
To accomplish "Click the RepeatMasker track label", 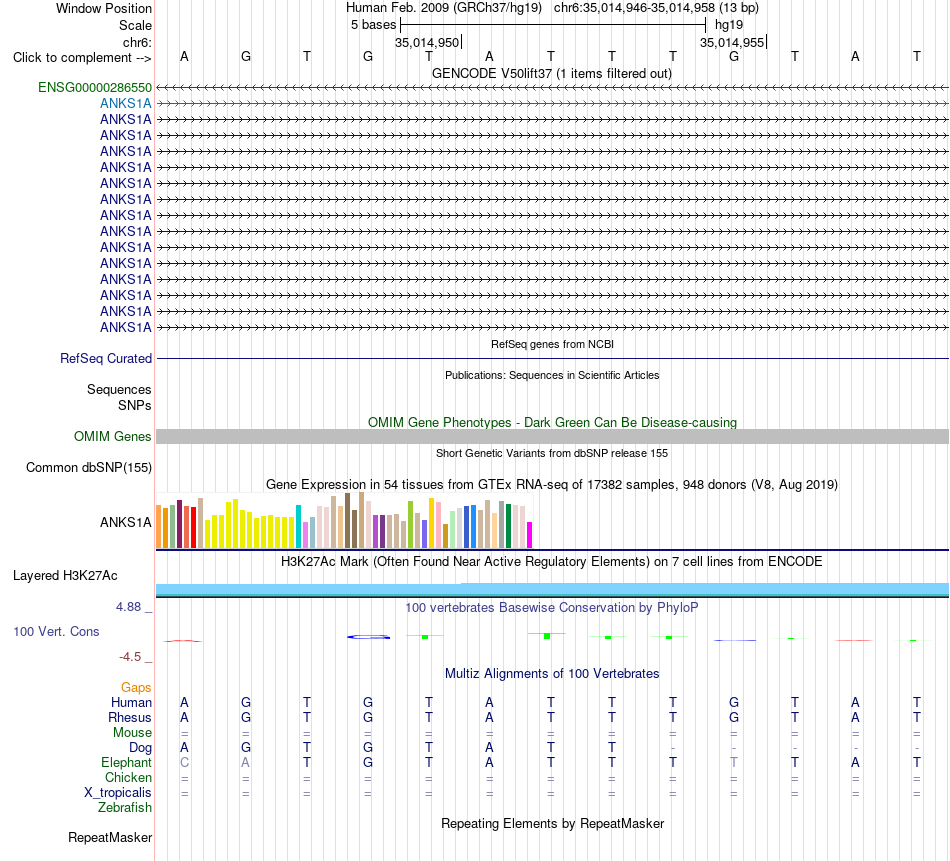I will pyautogui.click(x=110, y=837).
